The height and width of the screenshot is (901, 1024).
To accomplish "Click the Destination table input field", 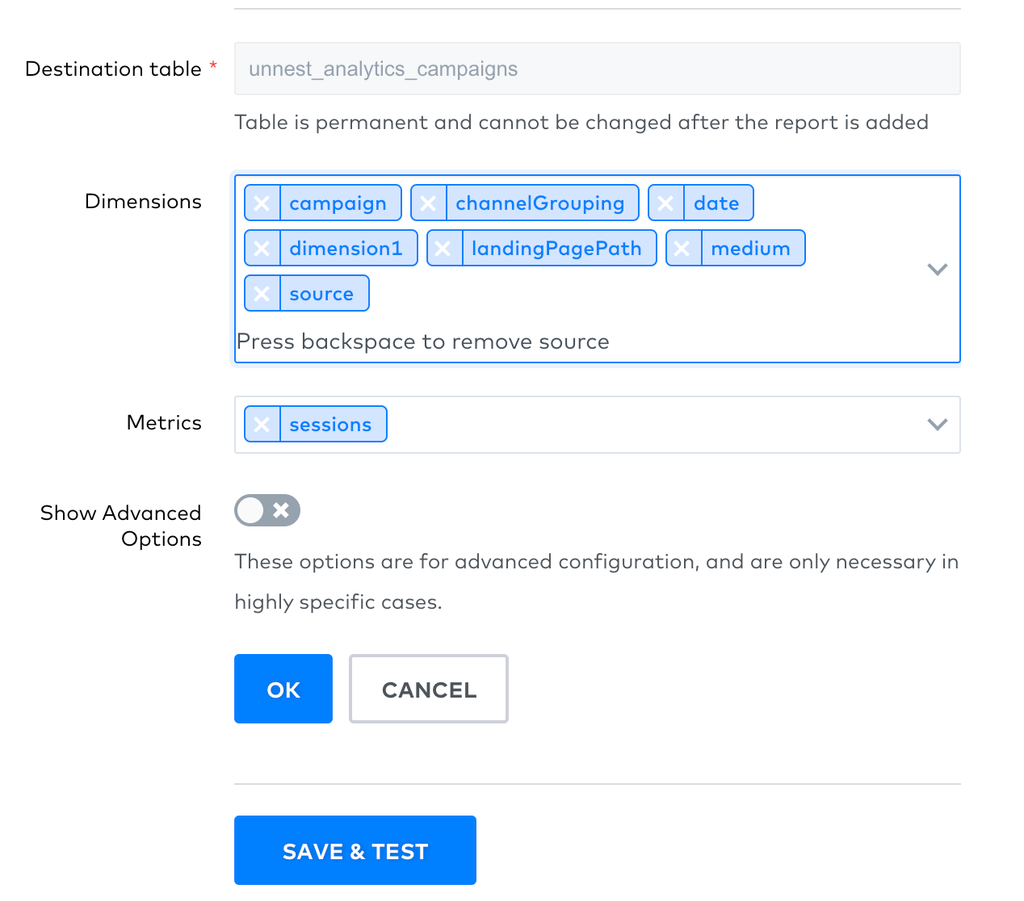I will click(x=597, y=69).
